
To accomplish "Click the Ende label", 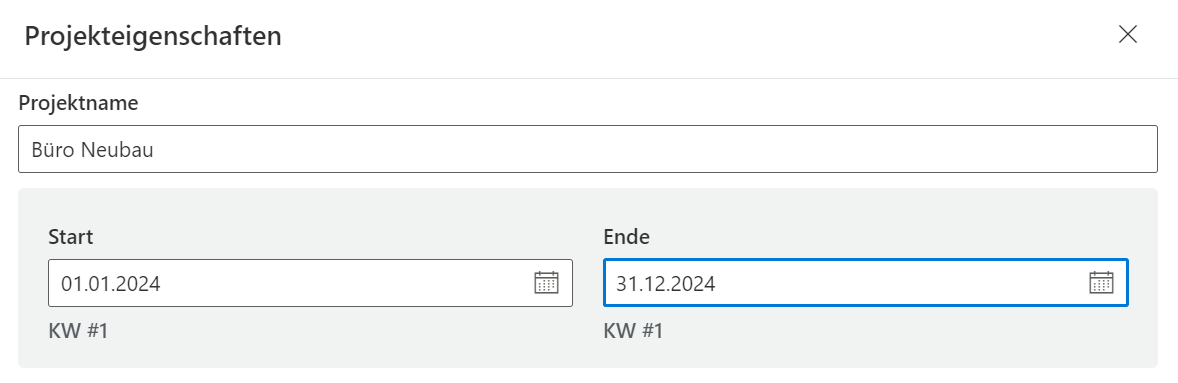I will click(x=627, y=237).
